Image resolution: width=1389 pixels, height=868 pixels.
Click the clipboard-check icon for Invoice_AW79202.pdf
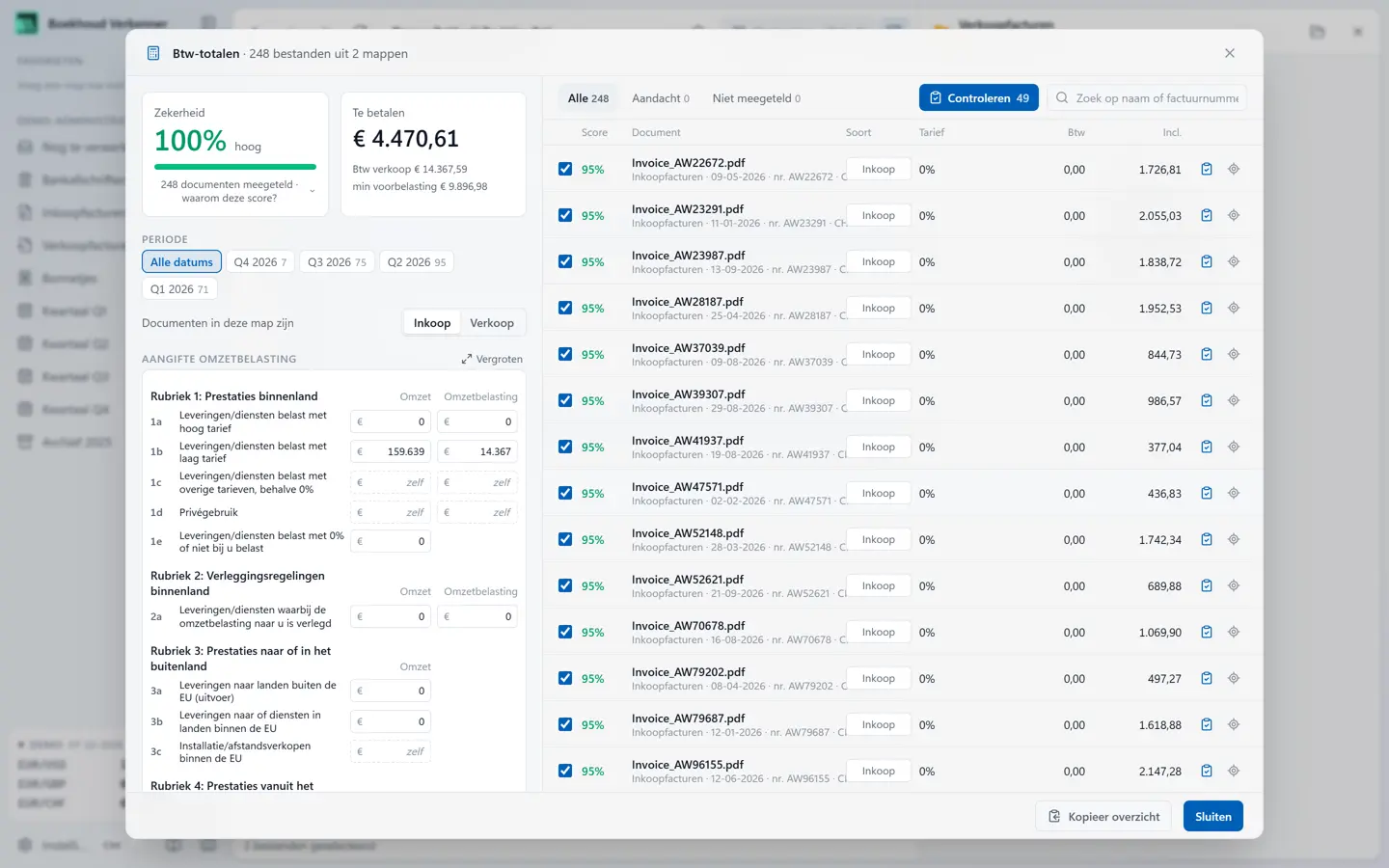[1207, 678]
